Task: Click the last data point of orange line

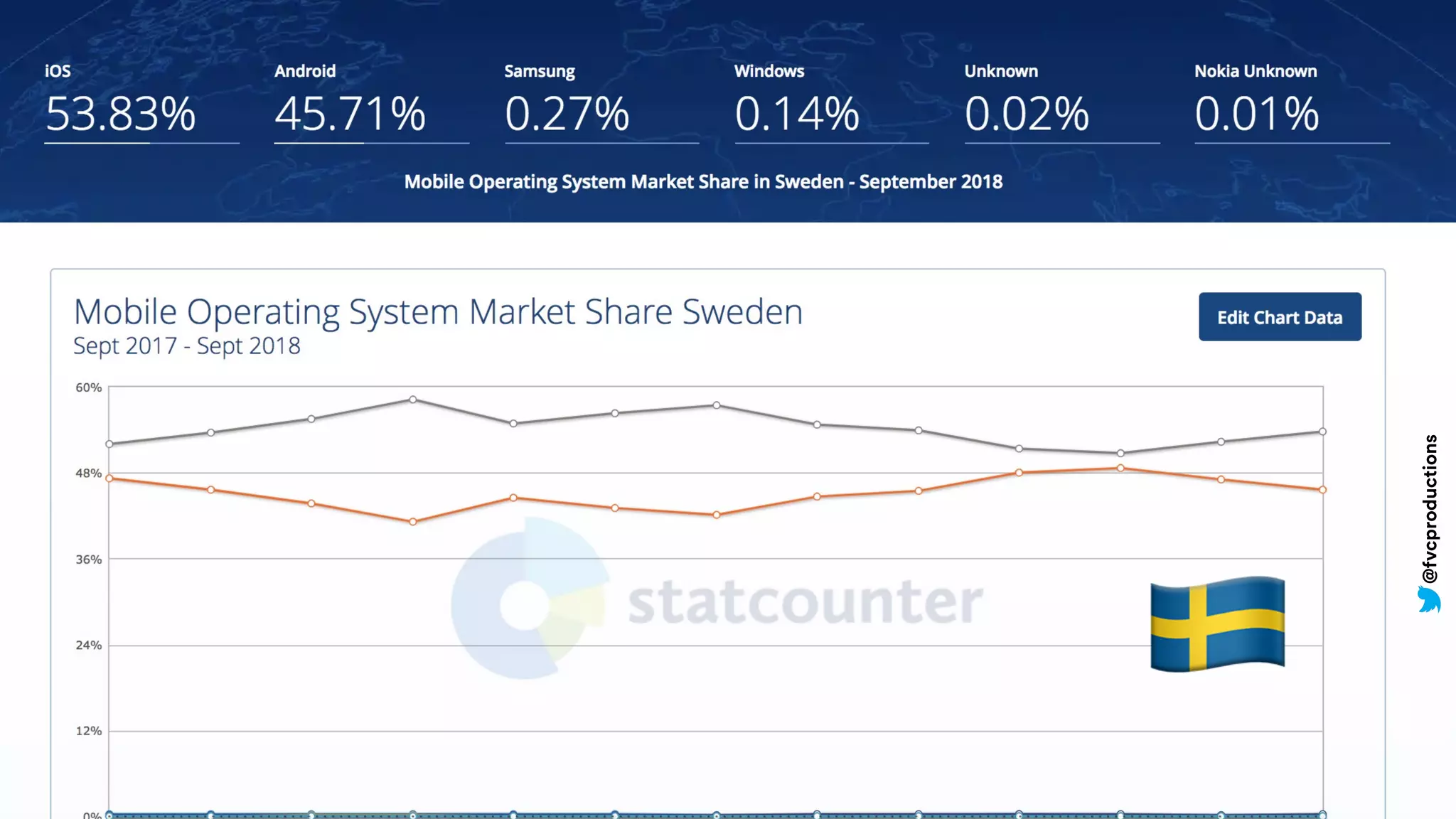Action: coord(1322,490)
